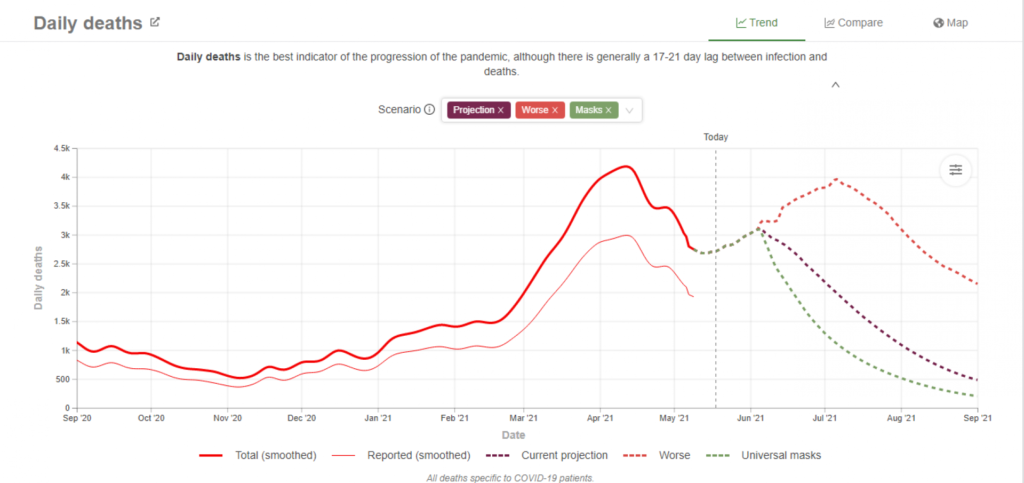
Task: Click the Compare bar chart icon
Action: click(x=830, y=23)
